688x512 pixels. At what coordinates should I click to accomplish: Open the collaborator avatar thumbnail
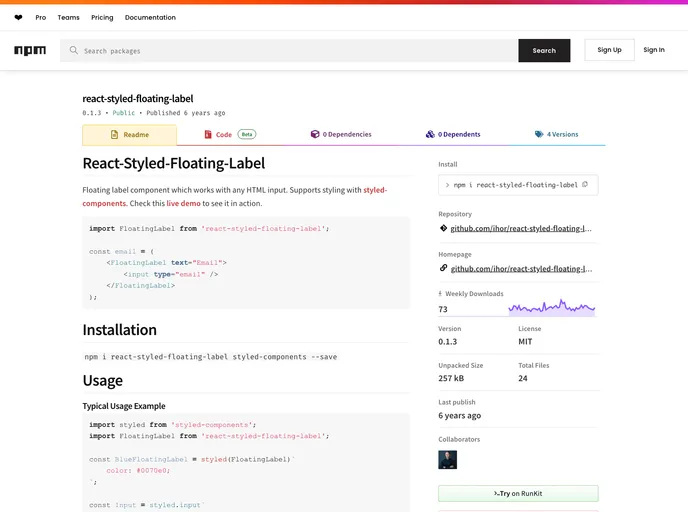448,460
